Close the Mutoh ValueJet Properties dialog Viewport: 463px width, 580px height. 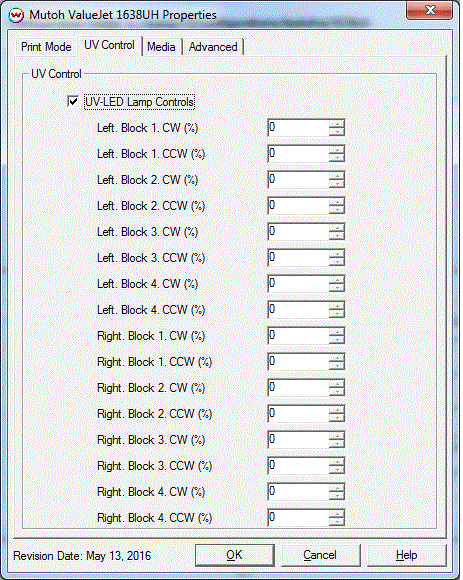coord(429,10)
